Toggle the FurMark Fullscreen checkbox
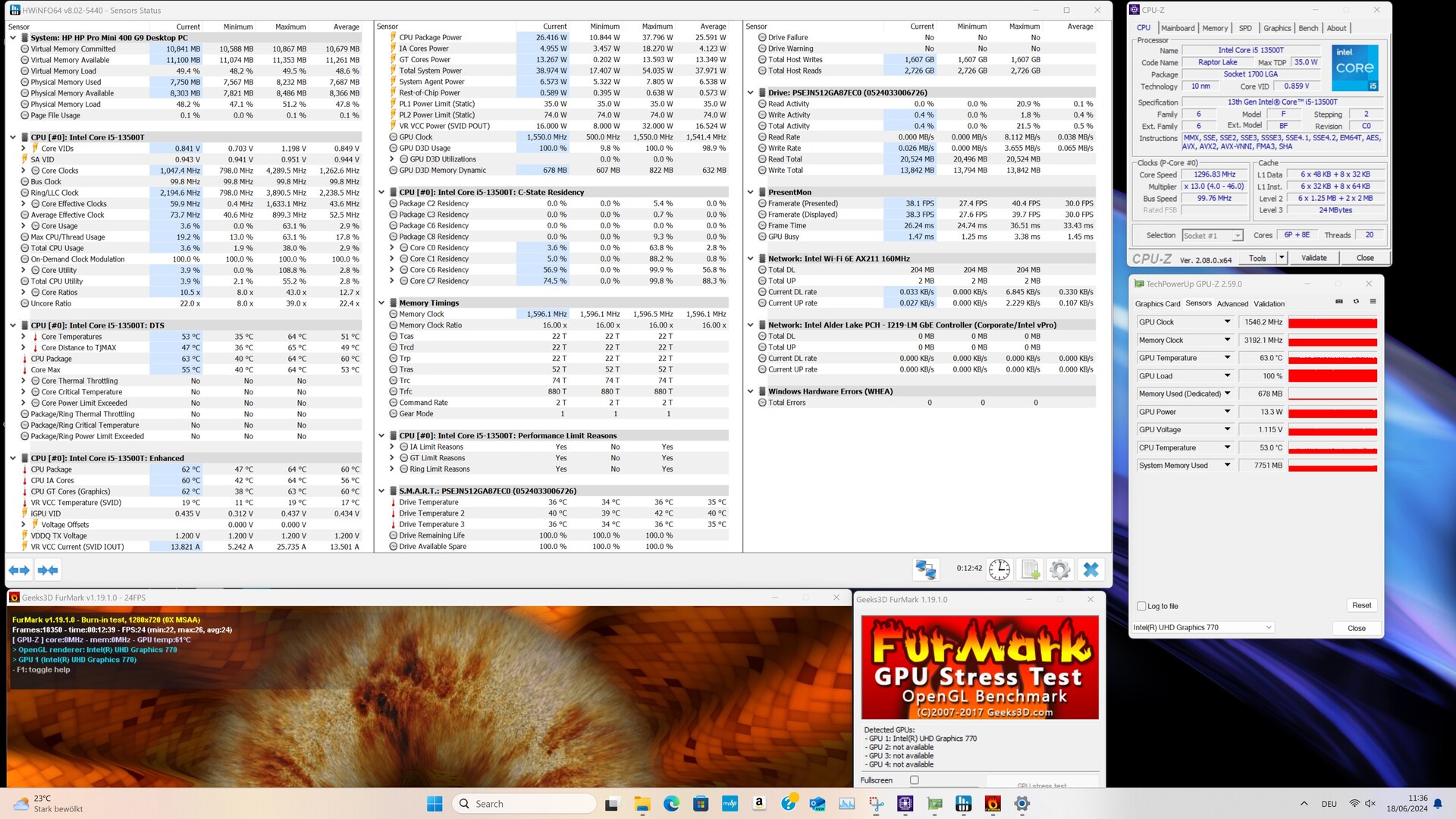The height and width of the screenshot is (819, 1456). [x=914, y=780]
